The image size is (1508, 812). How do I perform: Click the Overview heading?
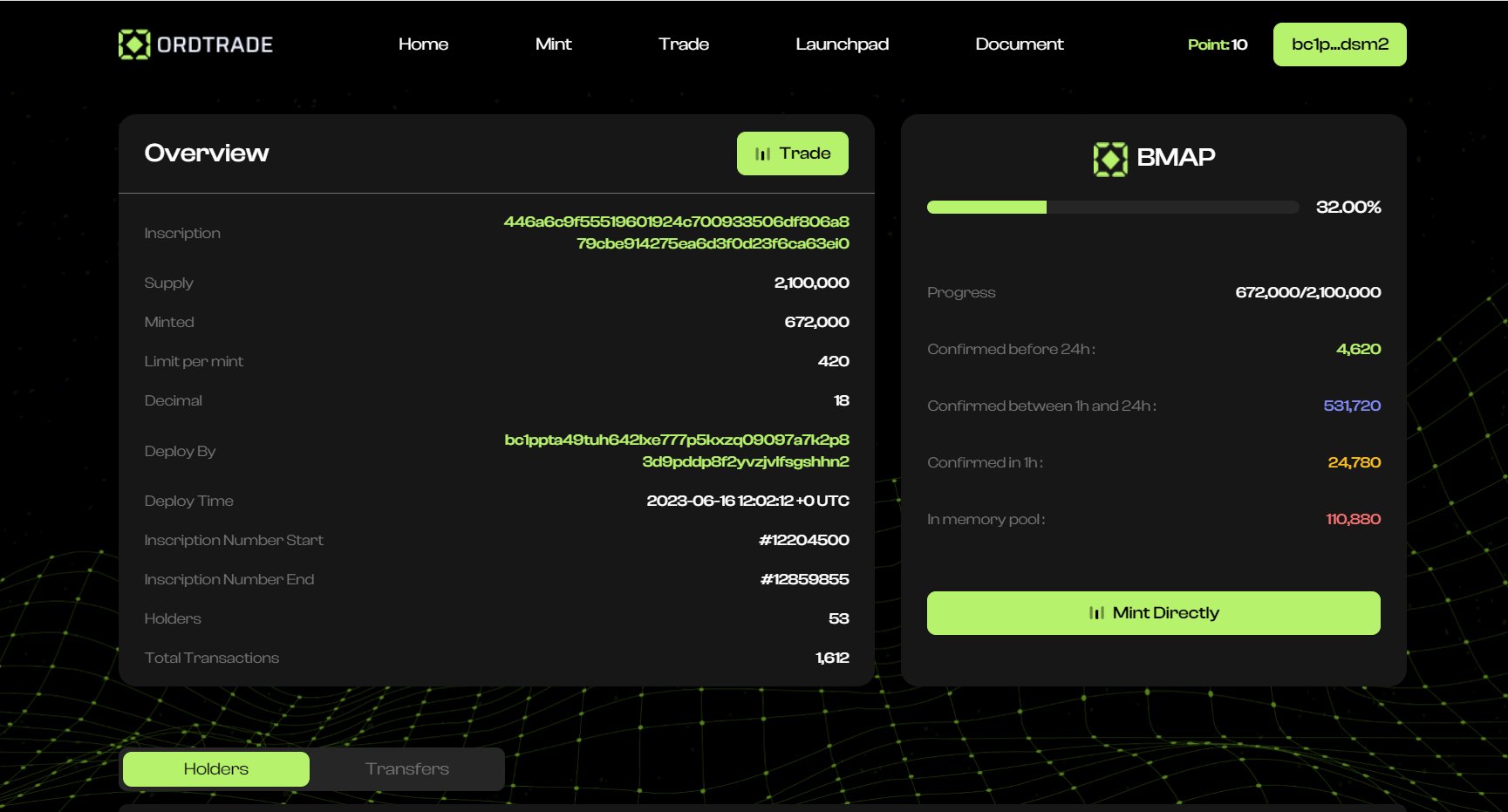coord(207,154)
